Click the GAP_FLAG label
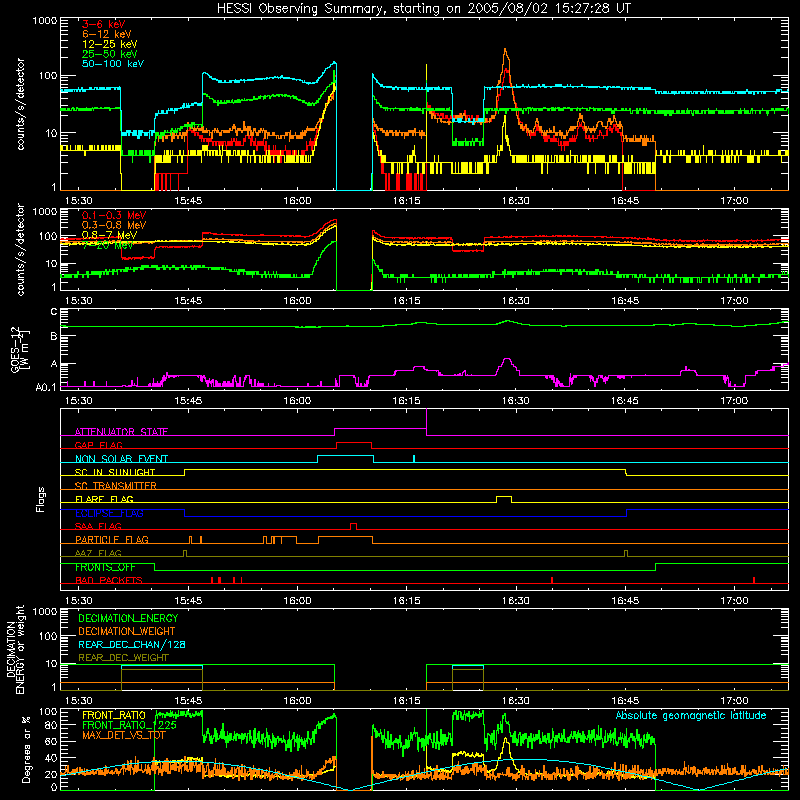 98,445
